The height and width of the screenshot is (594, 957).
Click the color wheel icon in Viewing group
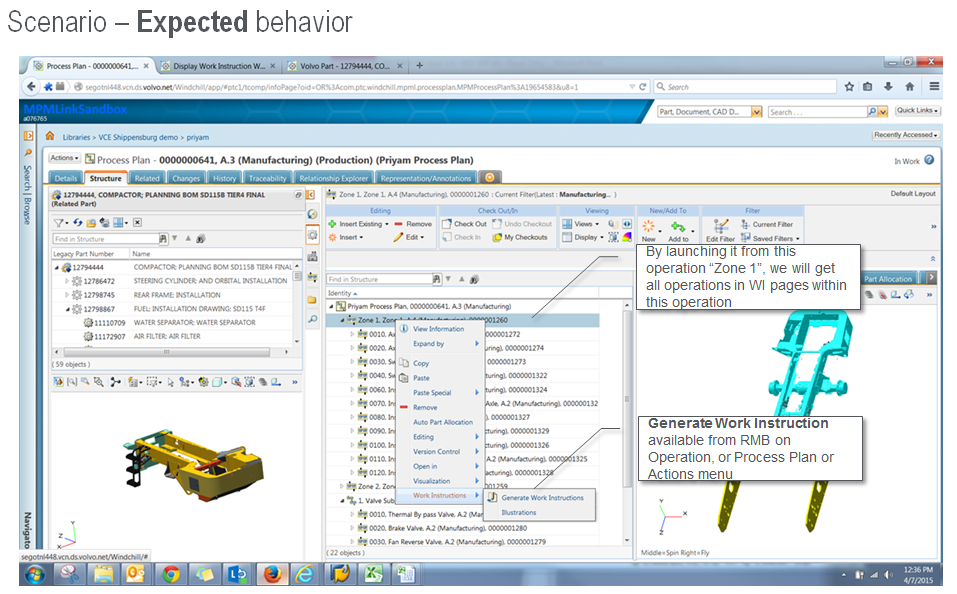click(627, 237)
